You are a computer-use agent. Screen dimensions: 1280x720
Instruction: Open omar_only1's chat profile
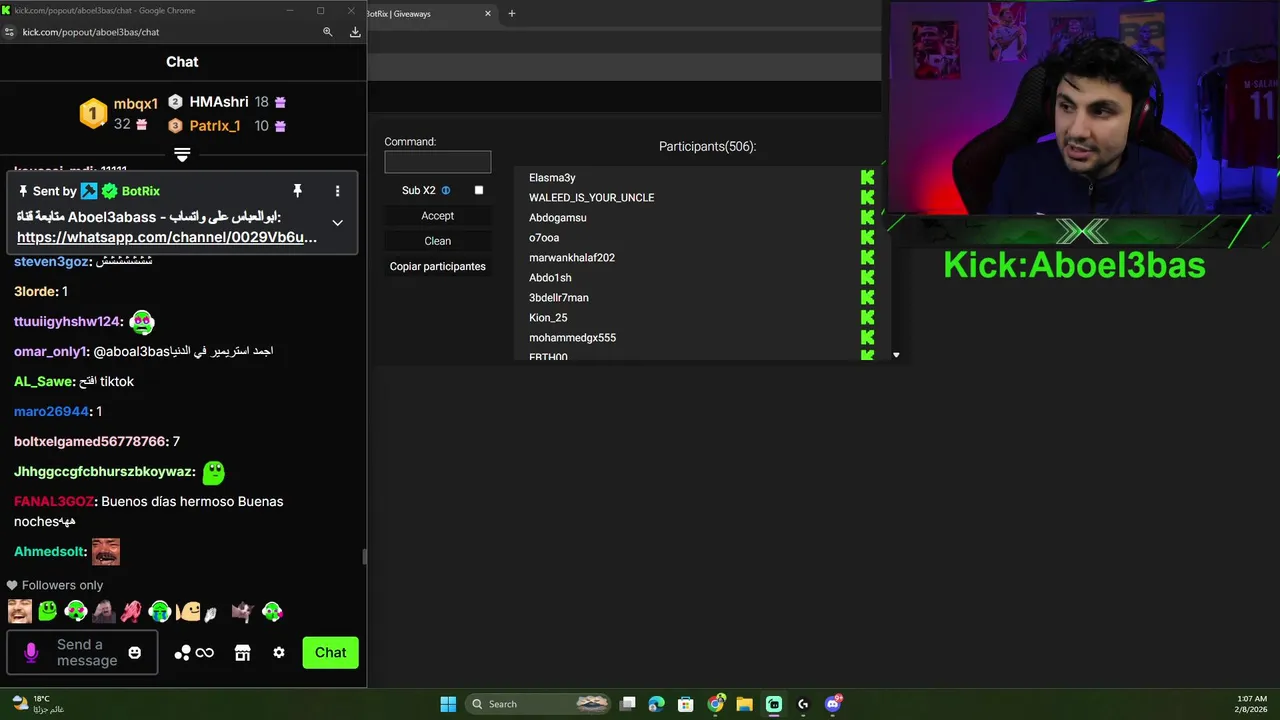50,352
